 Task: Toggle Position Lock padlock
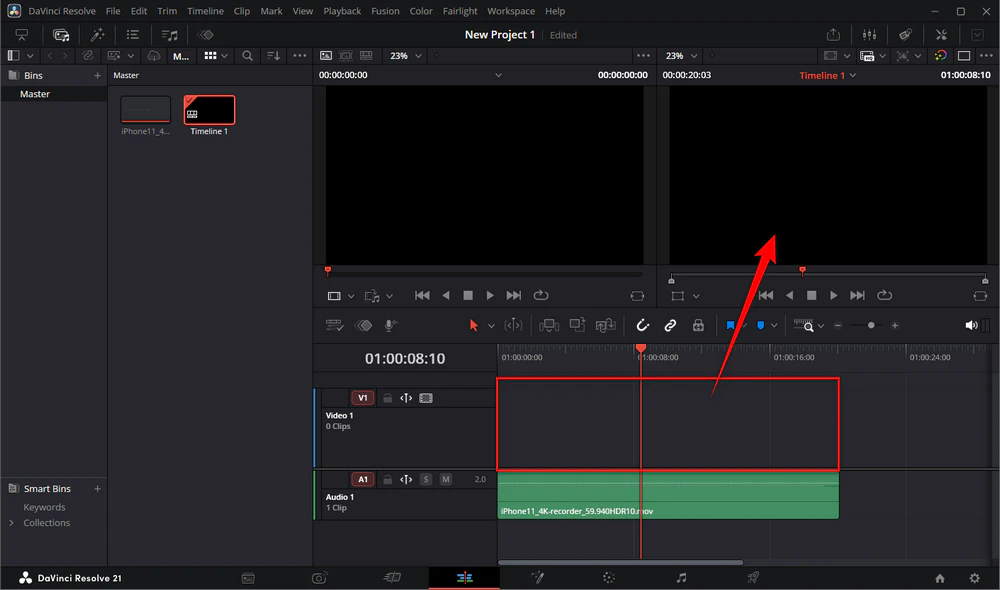tap(698, 325)
